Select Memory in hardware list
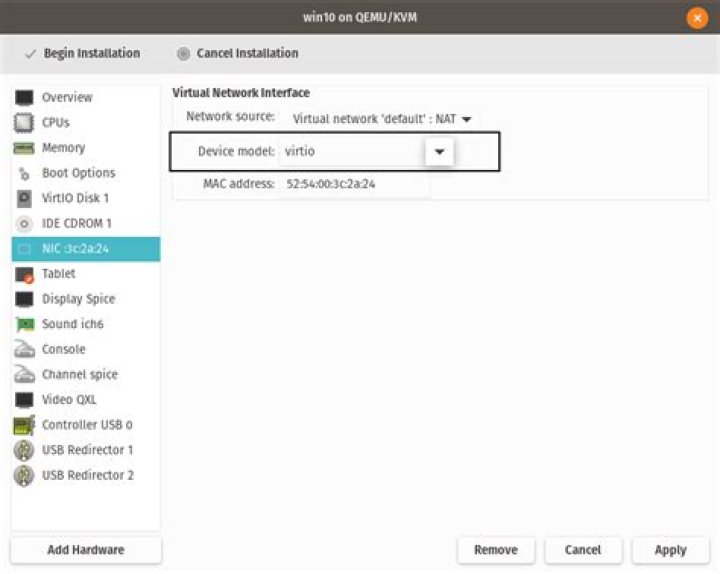 (86, 148)
